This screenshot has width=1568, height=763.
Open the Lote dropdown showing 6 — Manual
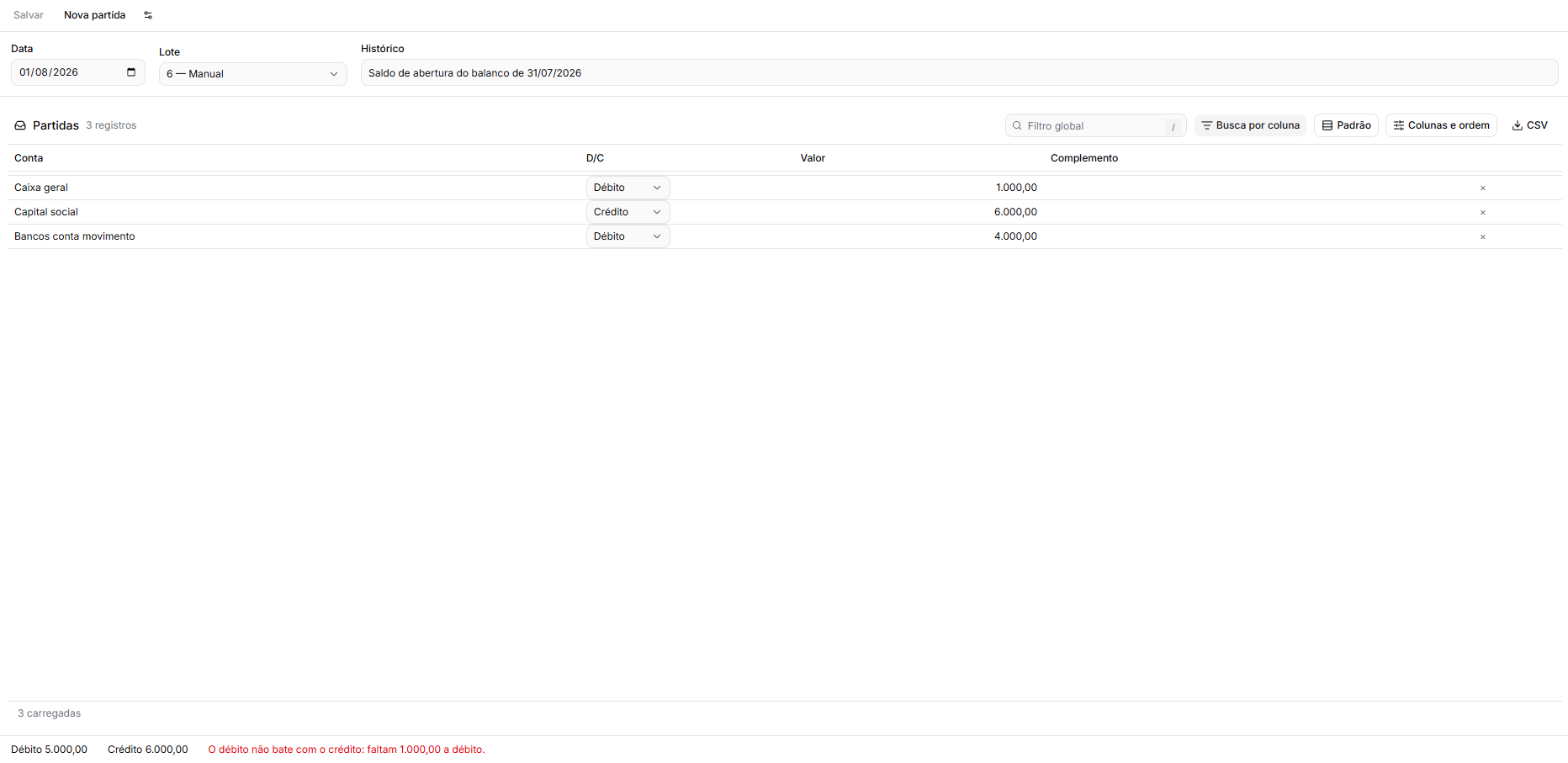point(253,73)
